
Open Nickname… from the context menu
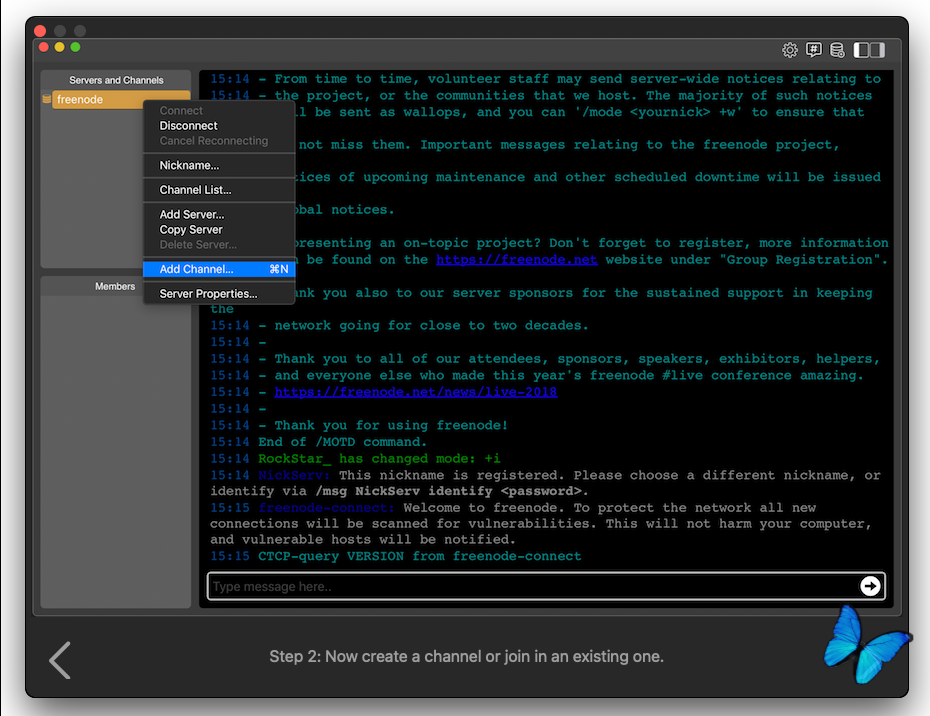click(189, 165)
